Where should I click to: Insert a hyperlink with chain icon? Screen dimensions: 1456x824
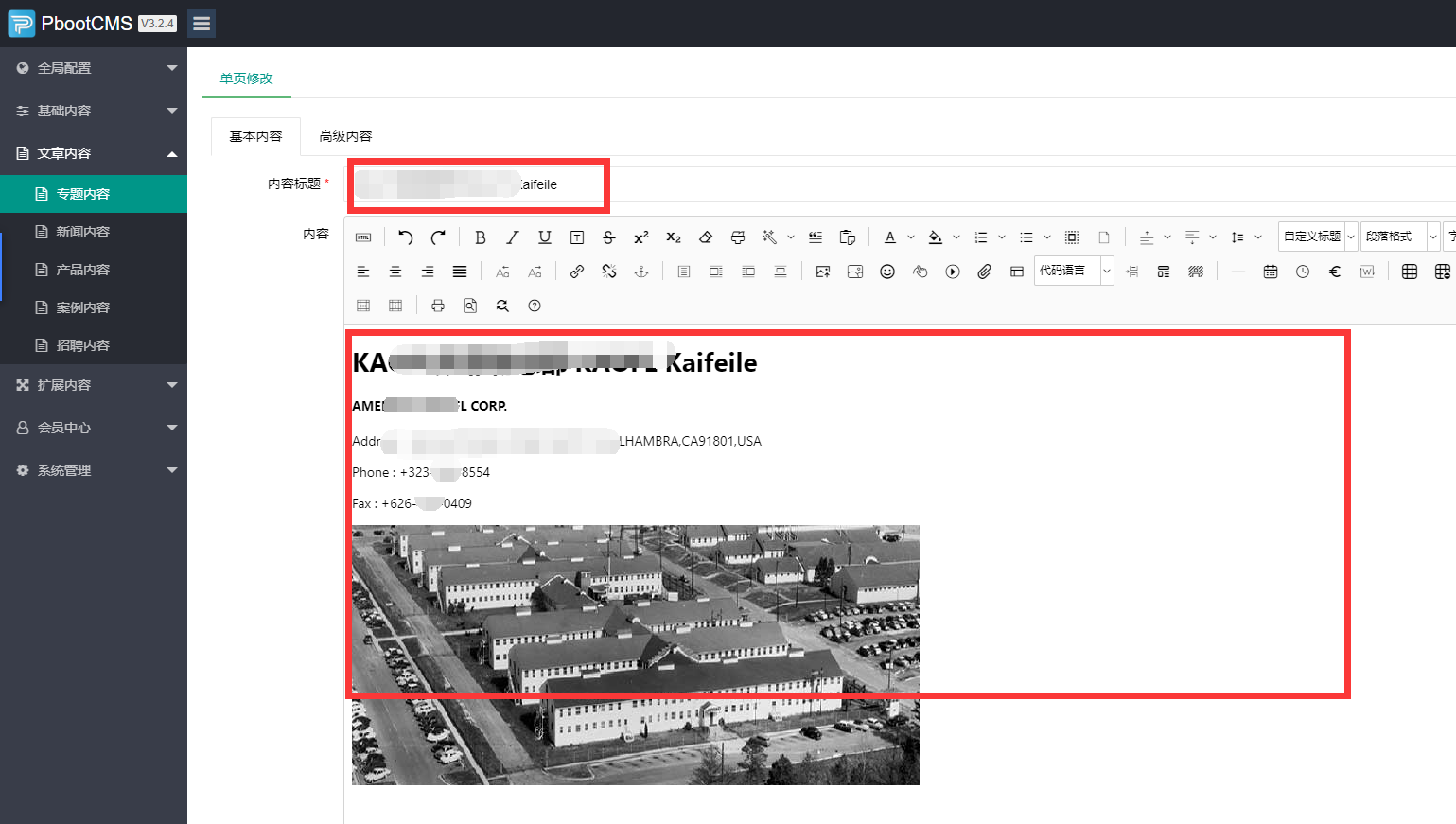tap(577, 272)
